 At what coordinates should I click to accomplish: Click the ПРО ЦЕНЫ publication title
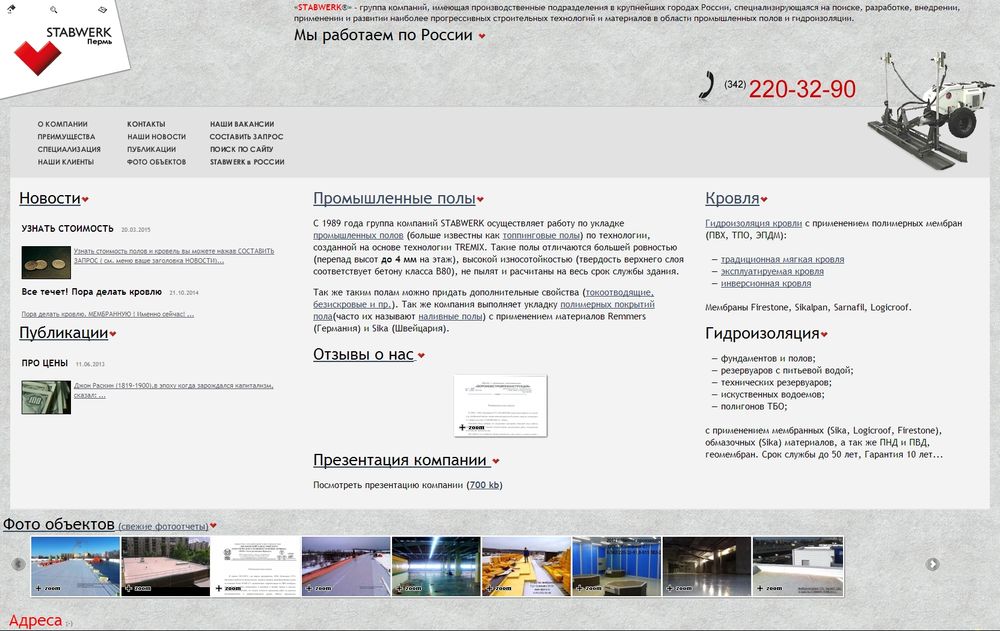(x=45, y=363)
